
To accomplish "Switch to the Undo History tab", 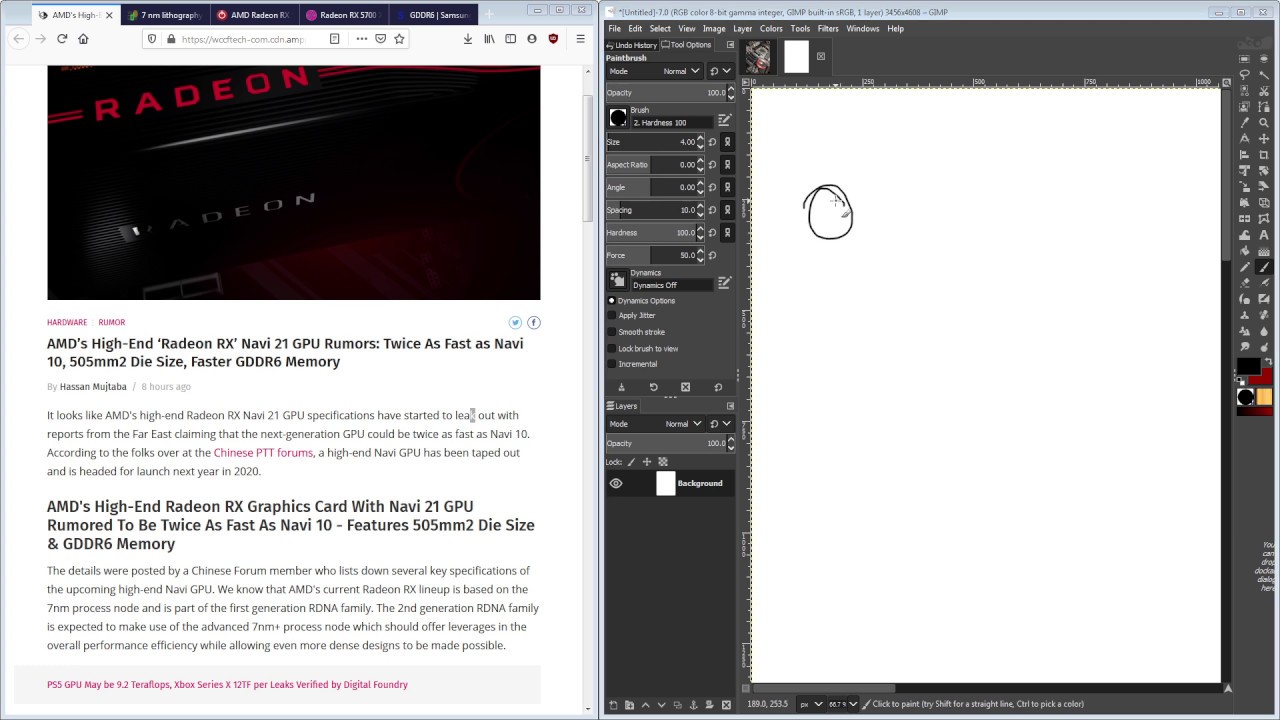I will pos(632,45).
